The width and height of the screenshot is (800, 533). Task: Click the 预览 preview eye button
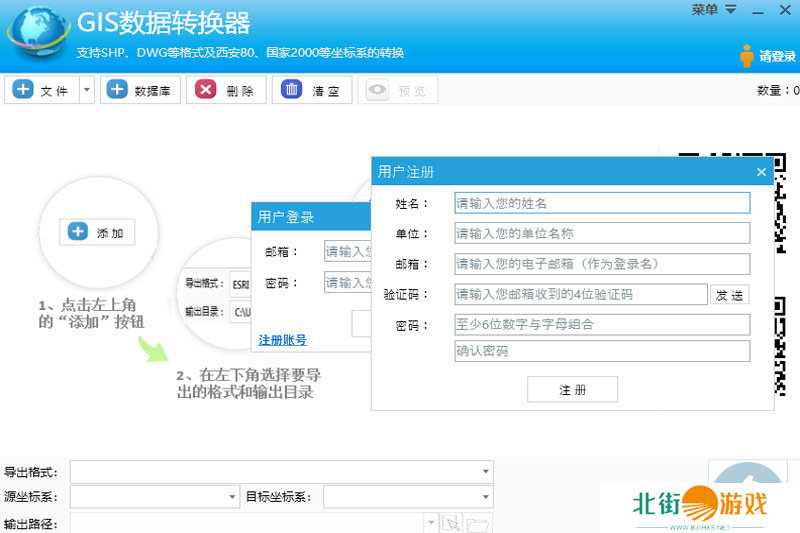coord(398,90)
